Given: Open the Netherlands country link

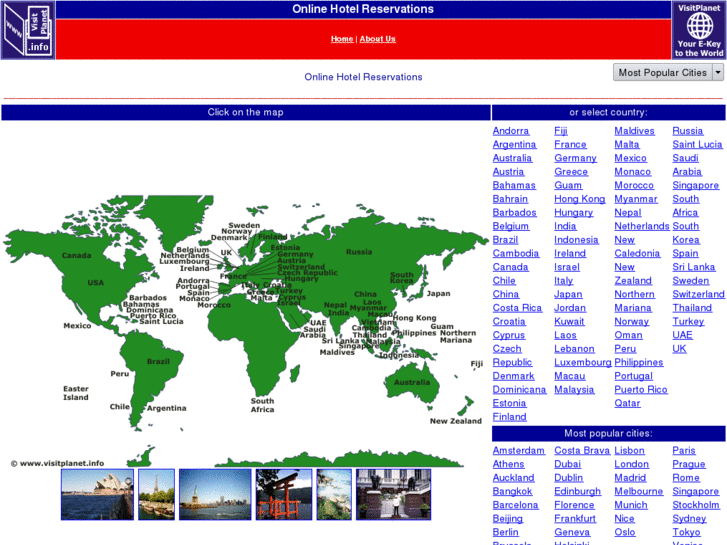Looking at the screenshot, I should [x=642, y=226].
